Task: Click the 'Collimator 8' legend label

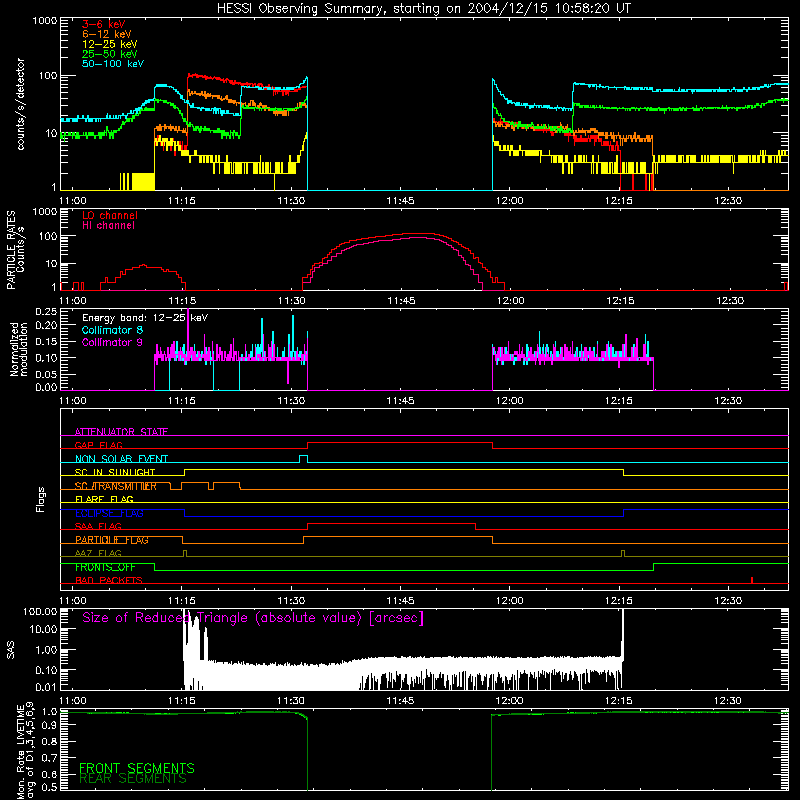Action: (112, 330)
